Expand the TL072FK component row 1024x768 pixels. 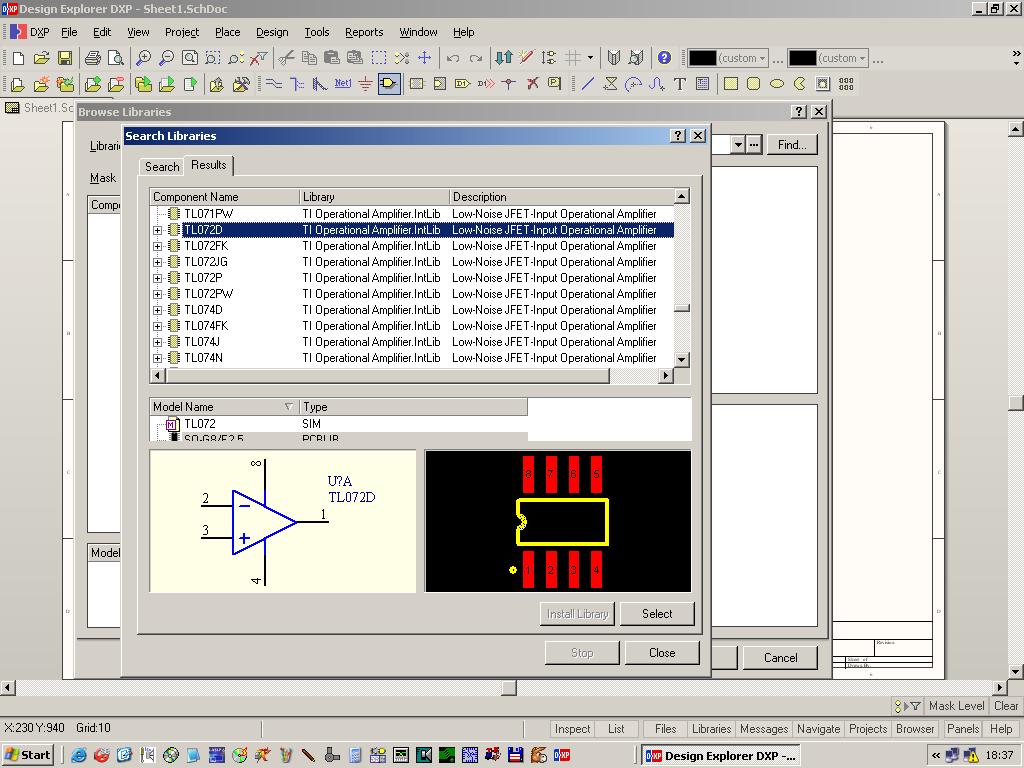tap(157, 246)
